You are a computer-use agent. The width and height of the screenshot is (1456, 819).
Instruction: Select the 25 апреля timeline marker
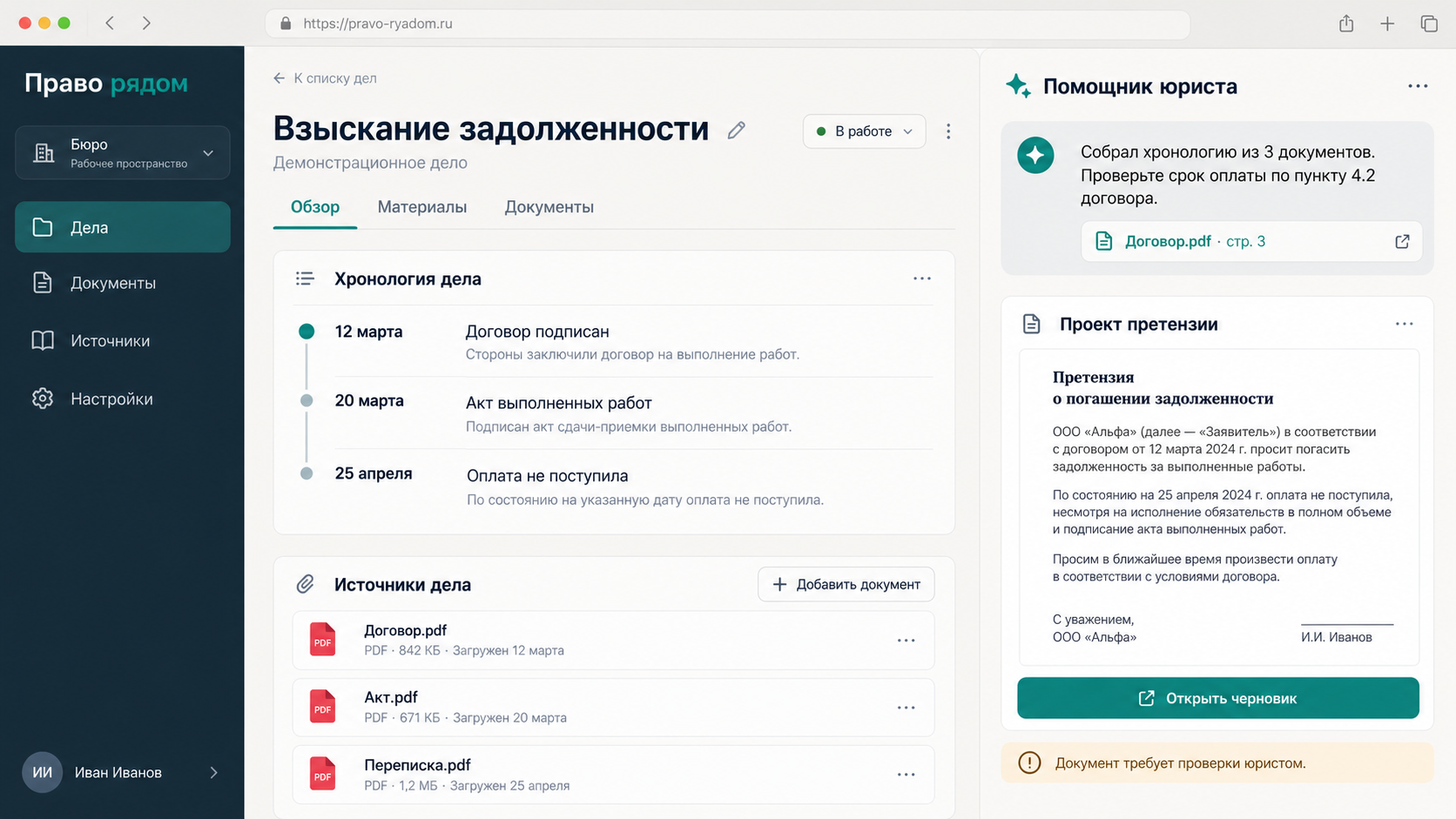pyautogui.click(x=307, y=473)
